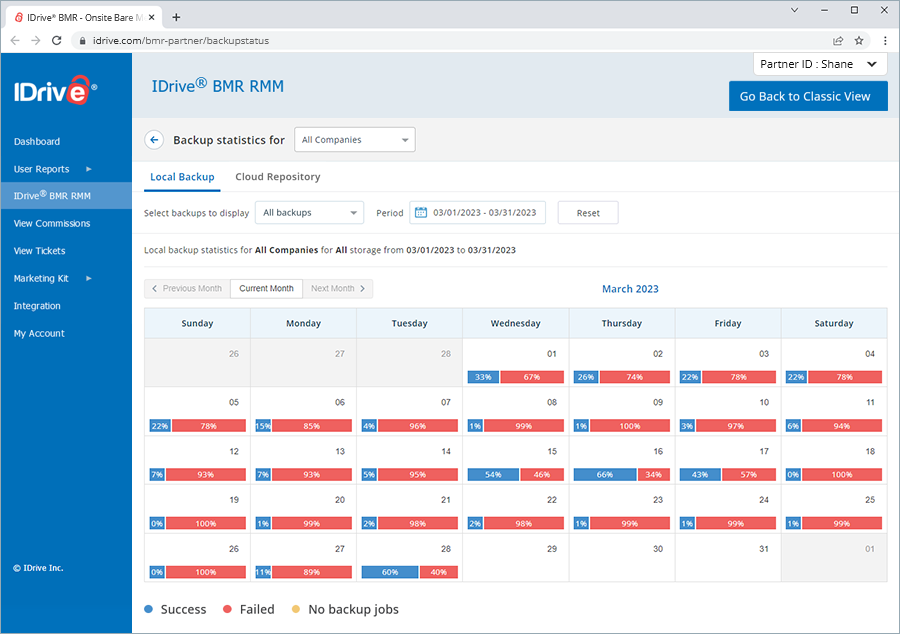The width and height of the screenshot is (900, 634).
Task: Click the 96% failed bar on March 07
Action: [418, 426]
